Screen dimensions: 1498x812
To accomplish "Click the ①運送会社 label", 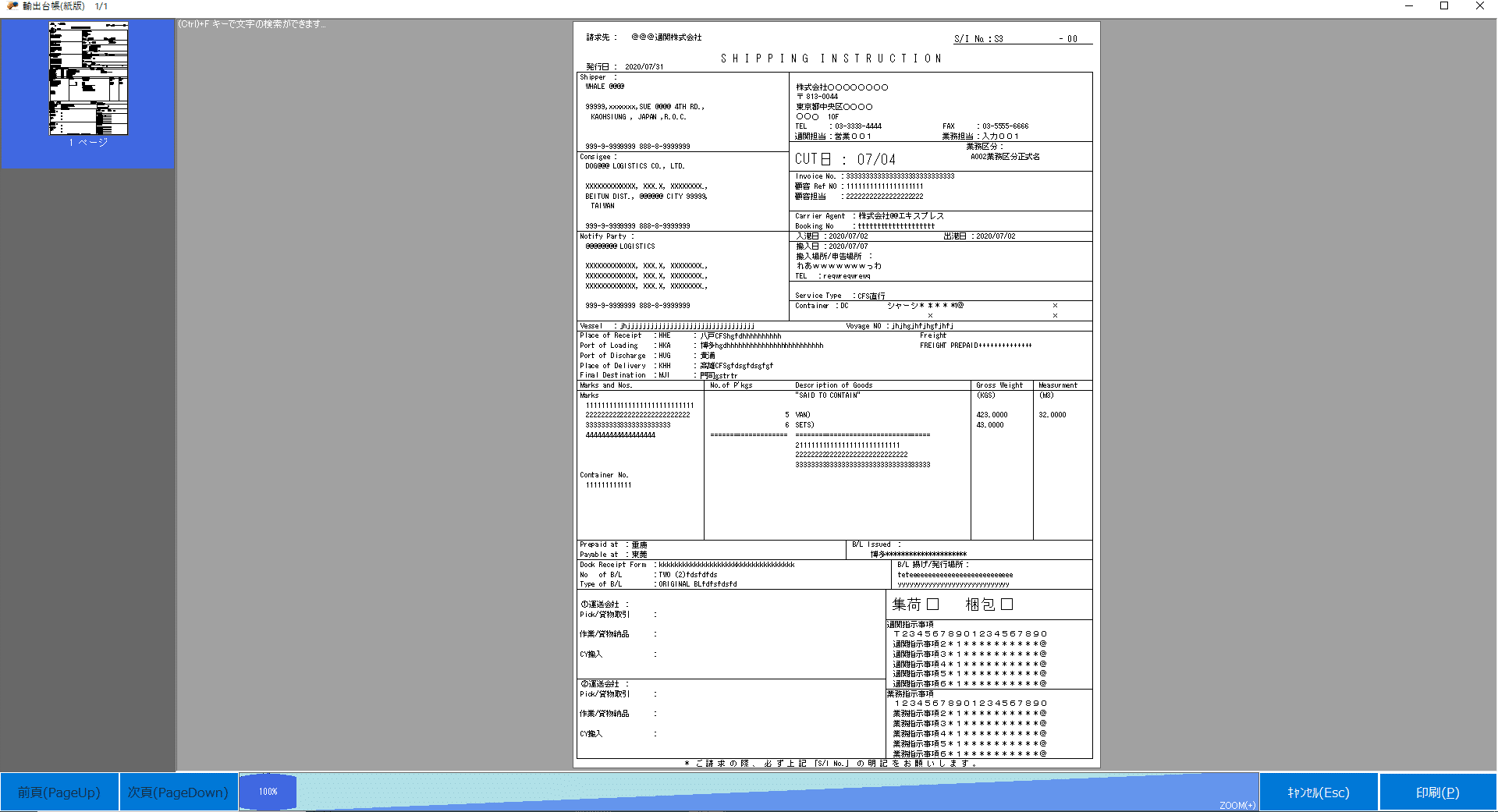I will pos(604,605).
